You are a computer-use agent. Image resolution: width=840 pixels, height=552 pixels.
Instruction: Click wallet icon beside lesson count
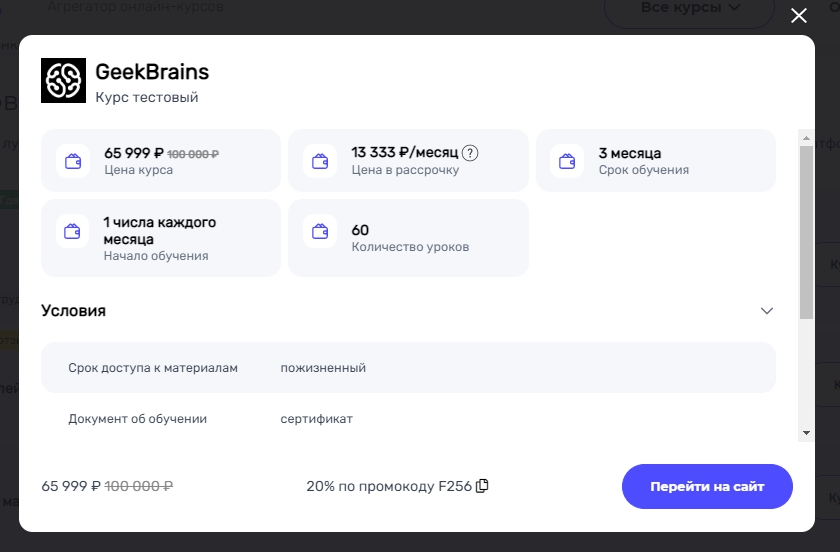pos(320,231)
